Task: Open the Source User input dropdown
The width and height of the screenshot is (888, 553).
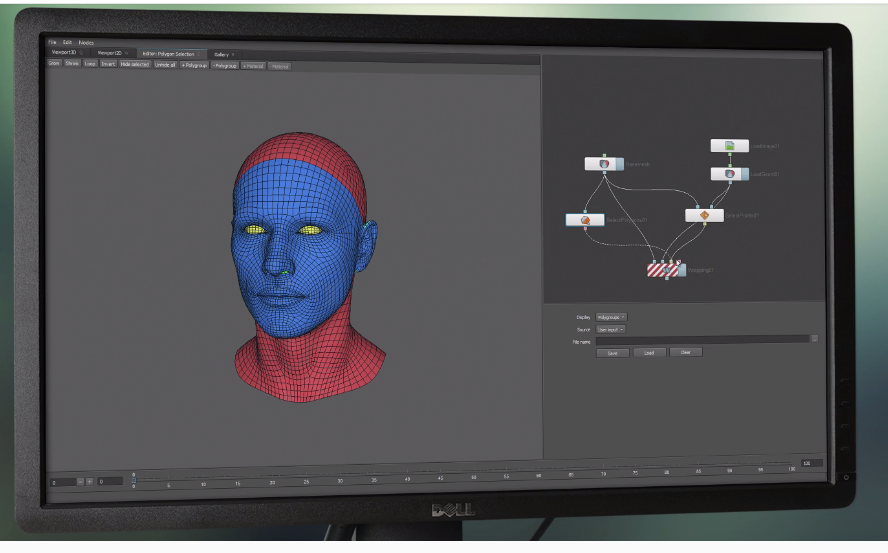Action: (610, 329)
